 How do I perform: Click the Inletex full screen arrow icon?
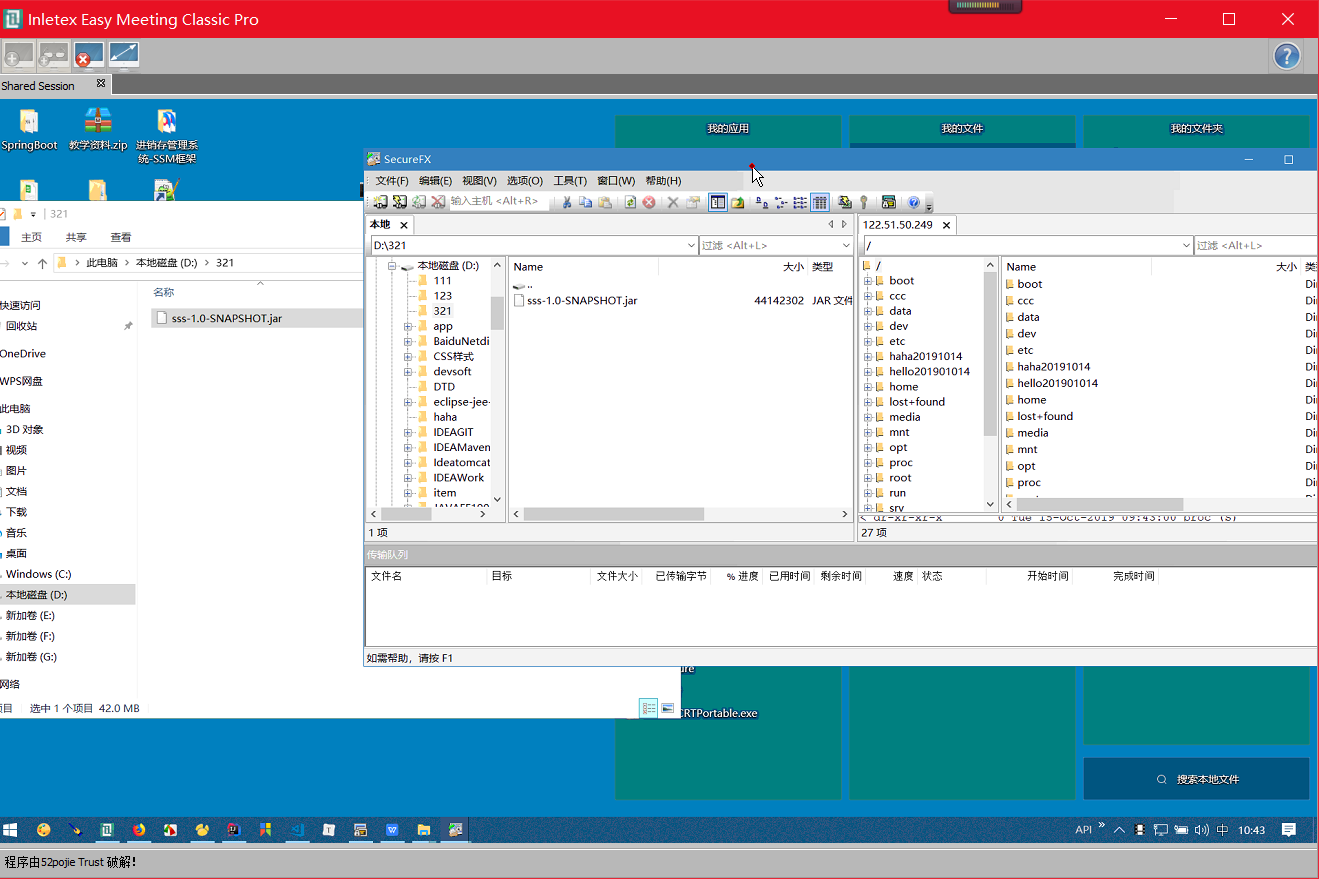coord(123,56)
